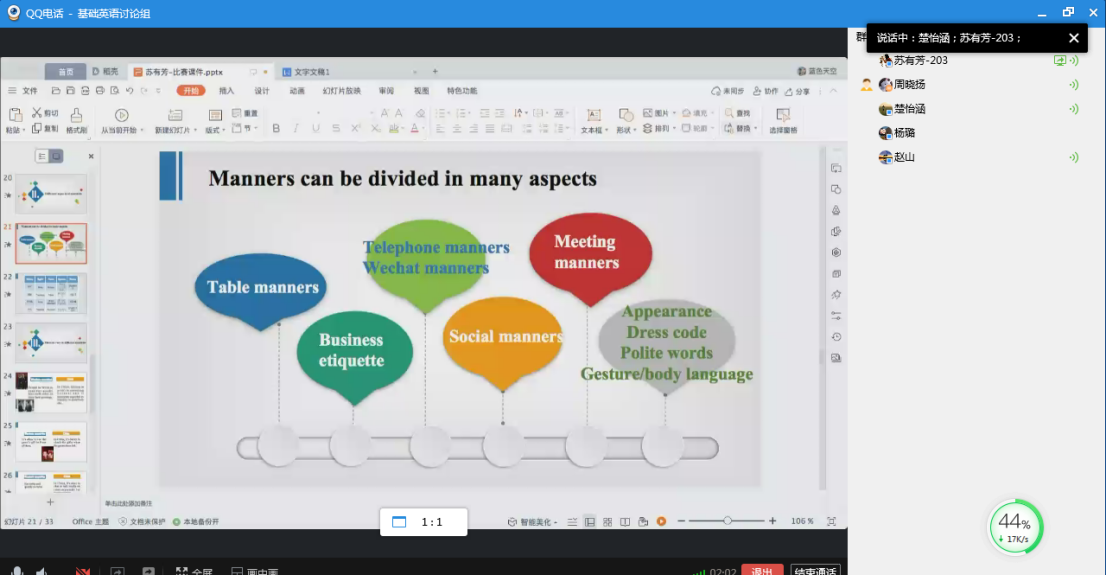Viewport: 1106px width, 575px height.
Task: Open the Animation (动画) ribbon tab
Action: 297,91
